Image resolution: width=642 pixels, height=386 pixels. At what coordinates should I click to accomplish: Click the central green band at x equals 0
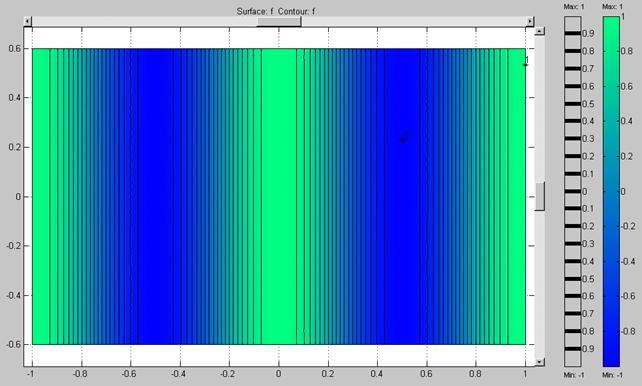click(279, 196)
